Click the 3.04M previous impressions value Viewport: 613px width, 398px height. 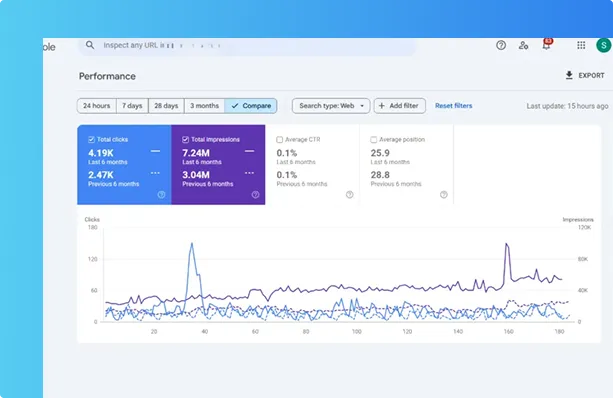pyautogui.click(x=196, y=175)
